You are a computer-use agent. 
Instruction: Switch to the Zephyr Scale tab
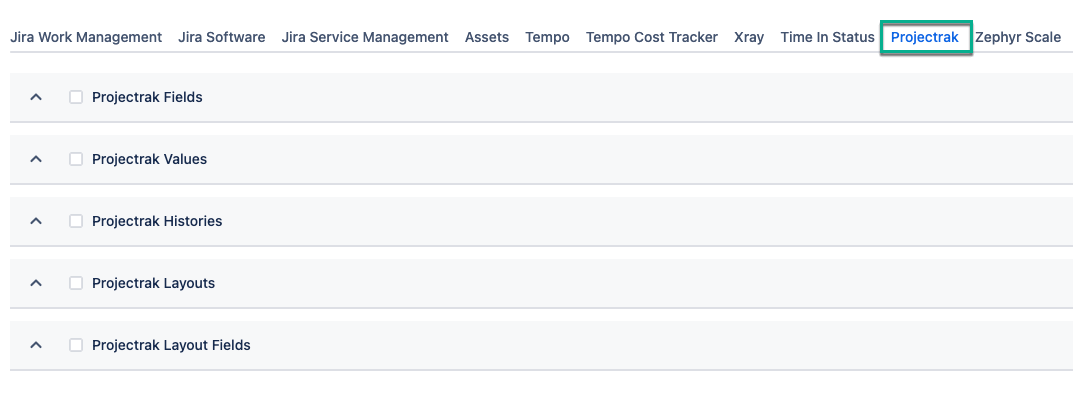(1018, 38)
